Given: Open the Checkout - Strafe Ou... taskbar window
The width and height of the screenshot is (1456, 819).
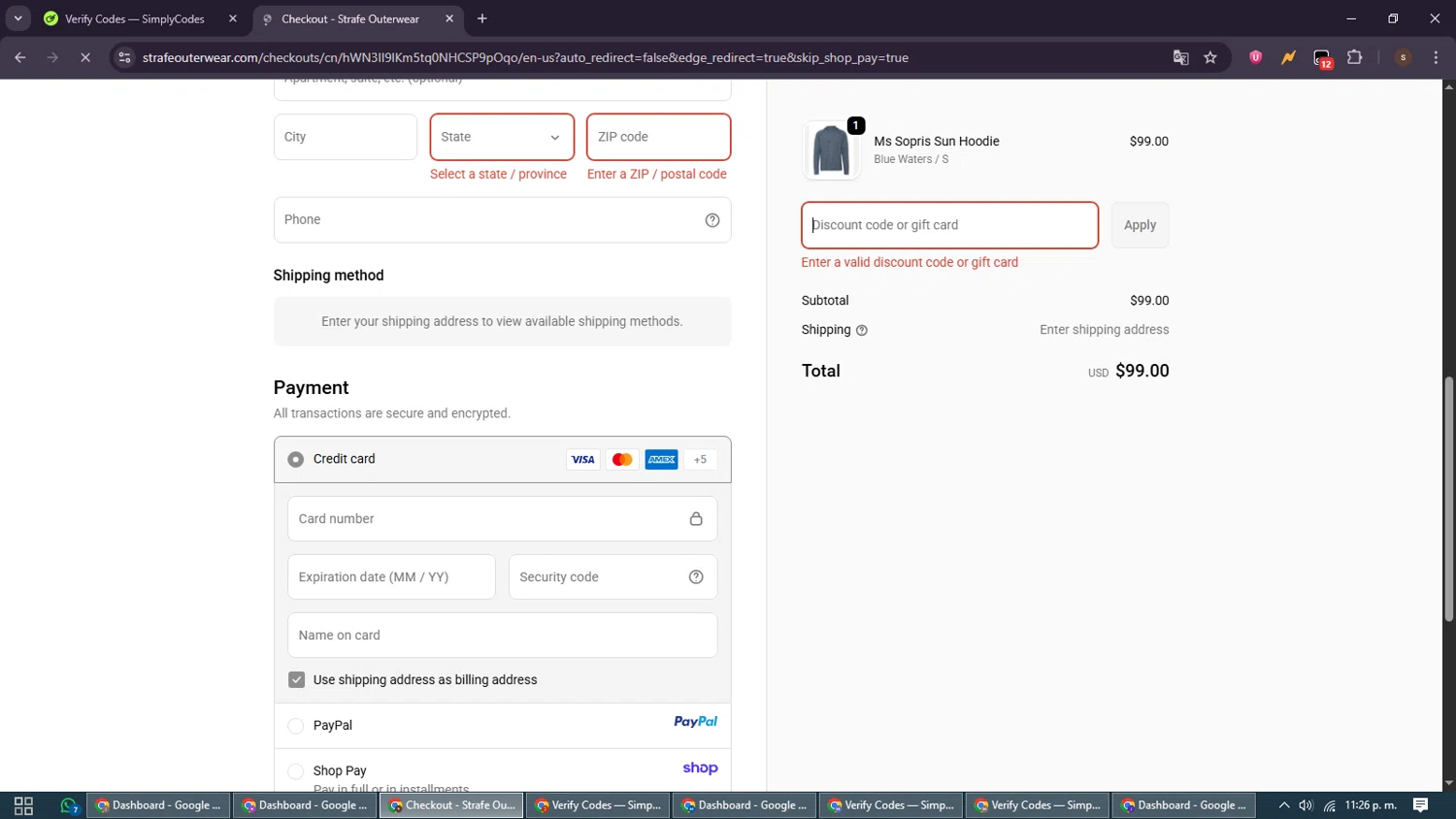Looking at the screenshot, I should 451,805.
